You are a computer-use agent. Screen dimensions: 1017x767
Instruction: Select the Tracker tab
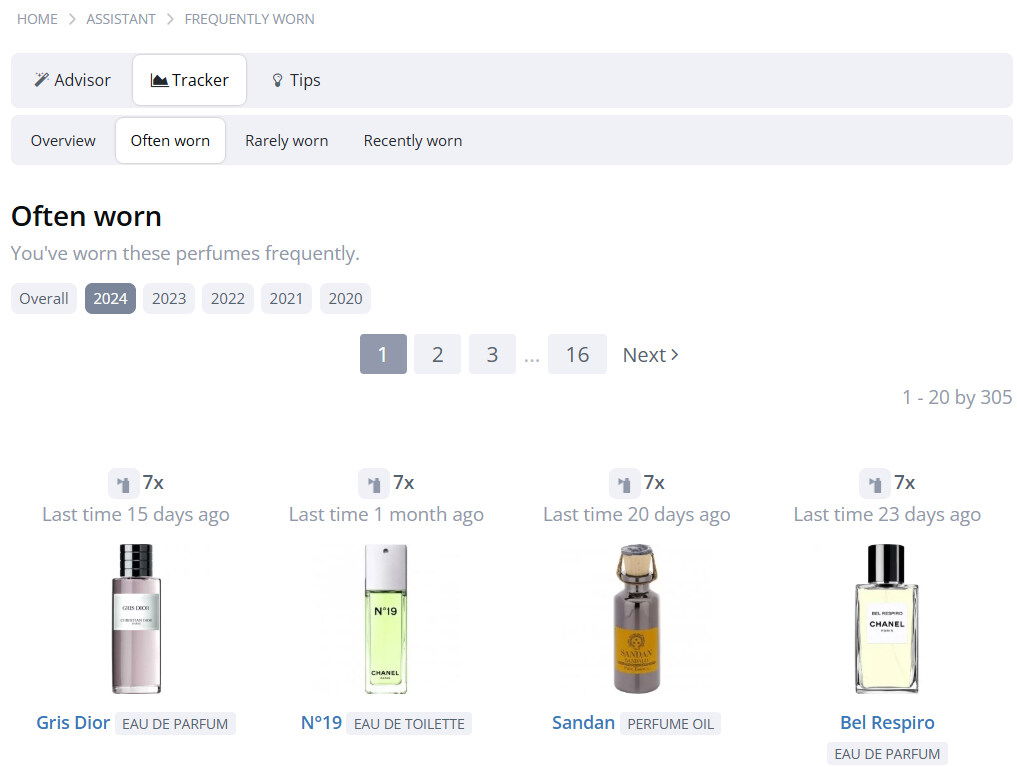click(x=189, y=80)
